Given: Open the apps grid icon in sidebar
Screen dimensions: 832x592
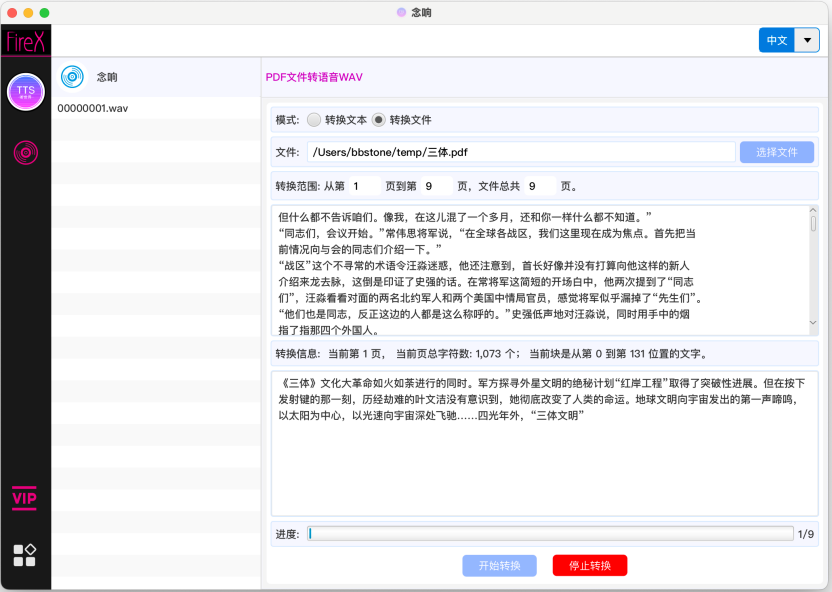Looking at the screenshot, I should tap(24, 555).
